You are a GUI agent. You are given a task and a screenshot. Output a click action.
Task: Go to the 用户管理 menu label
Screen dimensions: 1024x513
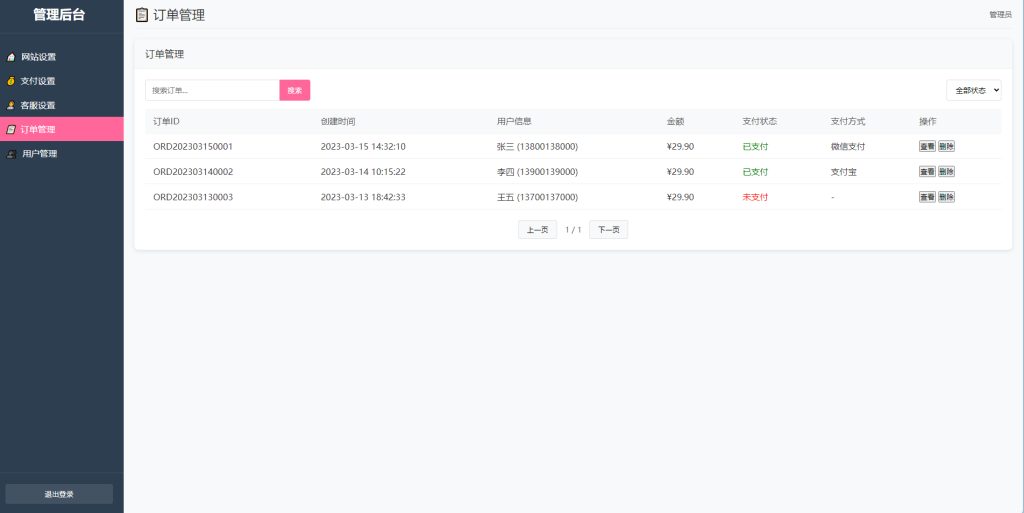(x=40, y=154)
